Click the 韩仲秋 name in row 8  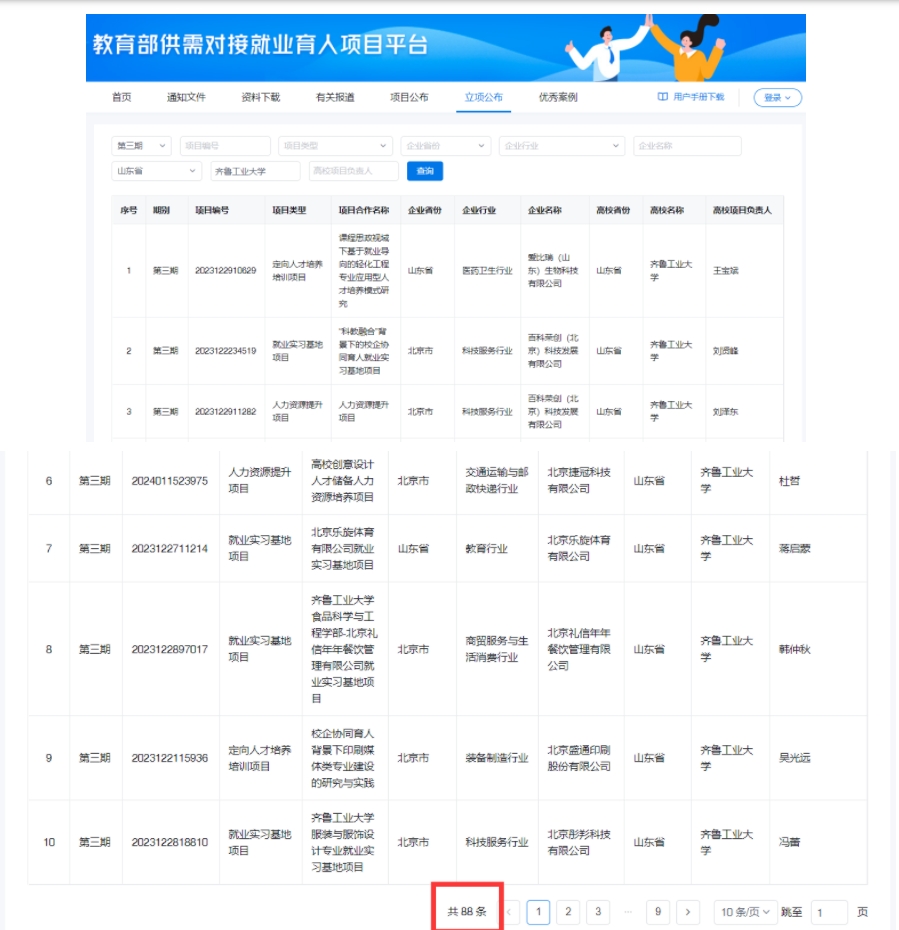pyautogui.click(x=795, y=649)
